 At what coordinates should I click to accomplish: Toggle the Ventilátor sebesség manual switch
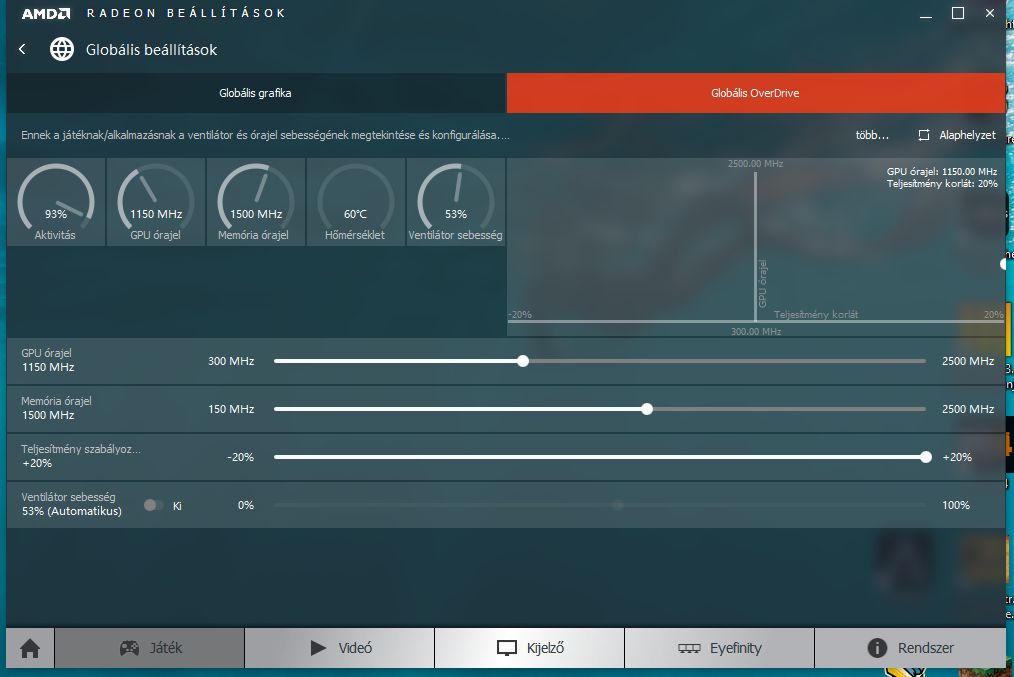153,505
